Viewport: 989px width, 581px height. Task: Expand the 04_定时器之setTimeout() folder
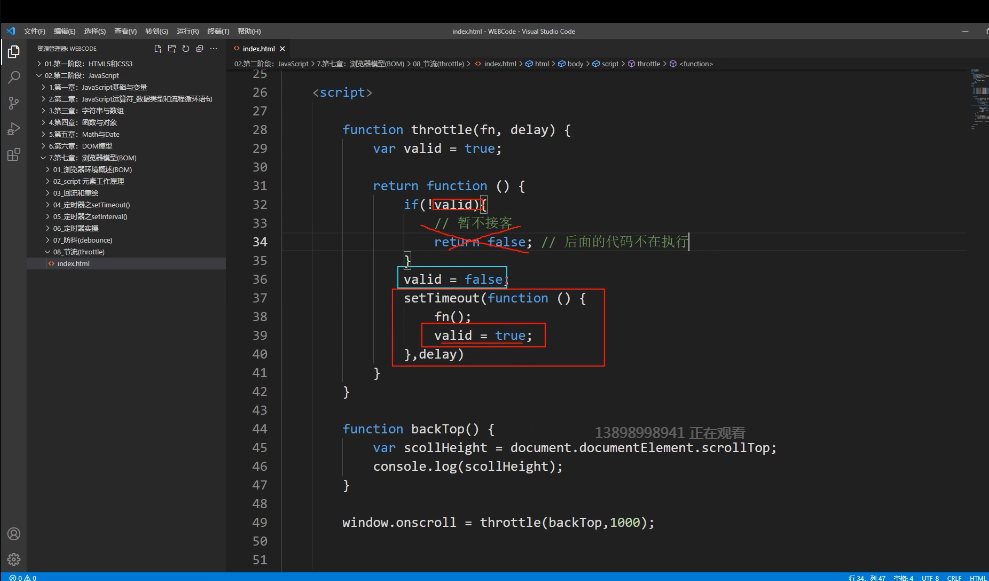(126, 205)
